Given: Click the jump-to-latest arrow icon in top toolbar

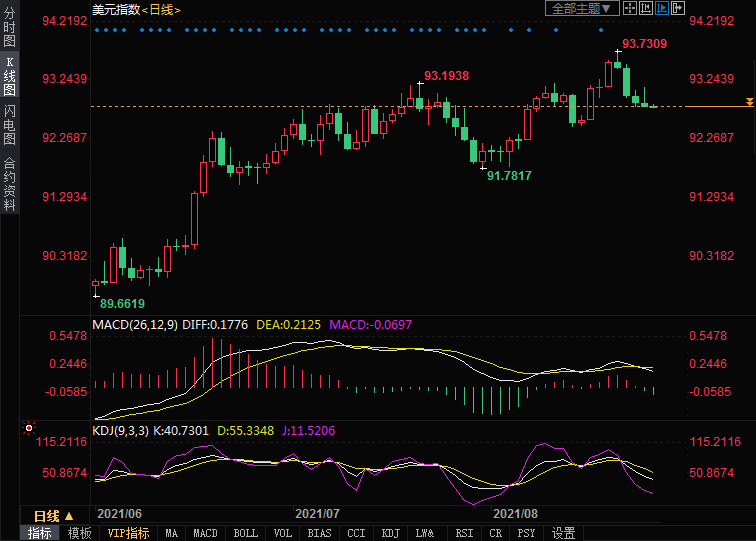Looking at the screenshot, I should pos(678,9).
